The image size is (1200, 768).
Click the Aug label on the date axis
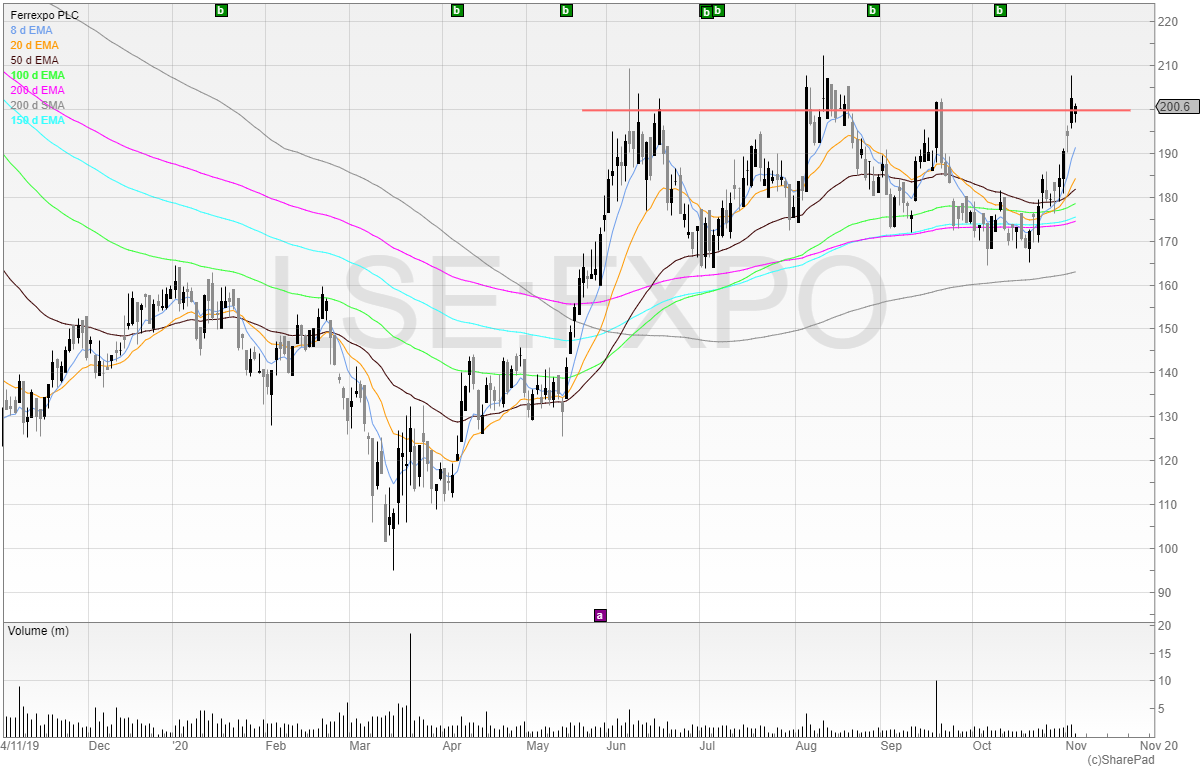(x=807, y=745)
